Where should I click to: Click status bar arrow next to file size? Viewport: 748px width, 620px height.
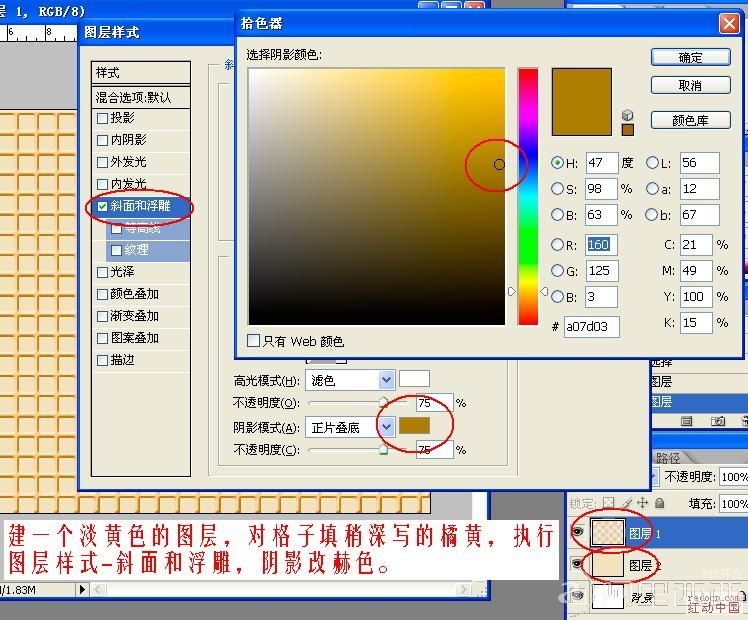[82, 589]
